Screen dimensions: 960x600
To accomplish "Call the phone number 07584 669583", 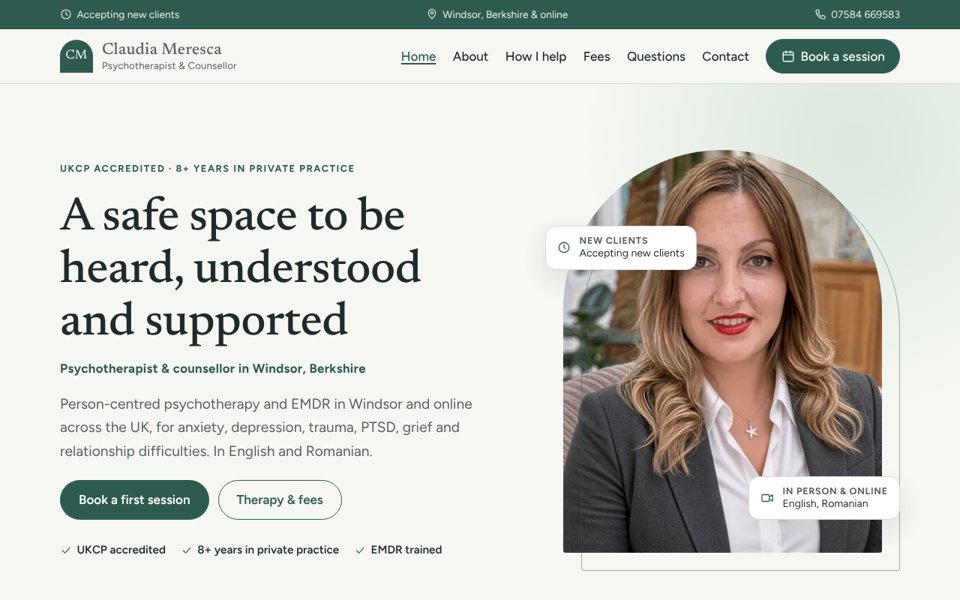I will 865,14.
